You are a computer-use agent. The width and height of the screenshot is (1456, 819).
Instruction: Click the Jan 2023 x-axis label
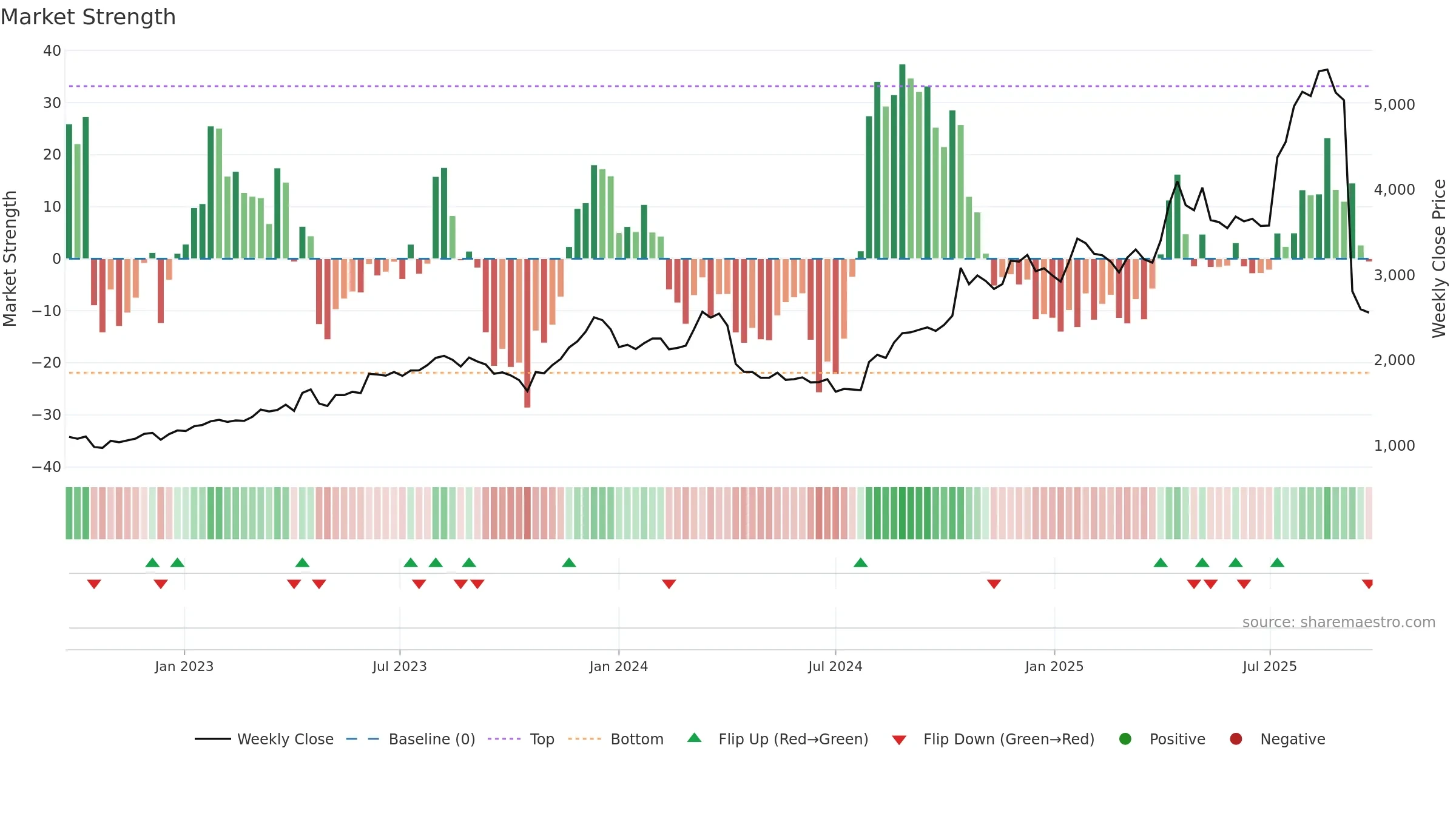point(184,667)
